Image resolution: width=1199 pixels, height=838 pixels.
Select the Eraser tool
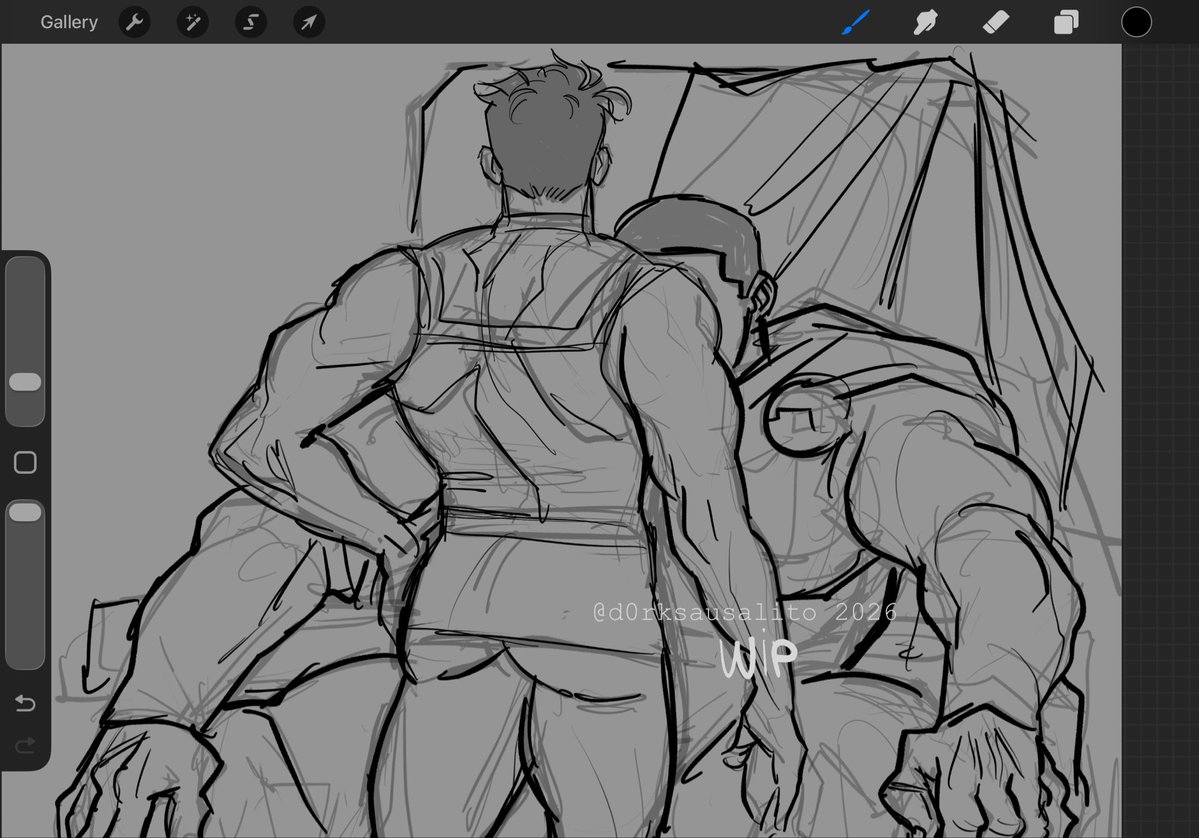pos(995,21)
